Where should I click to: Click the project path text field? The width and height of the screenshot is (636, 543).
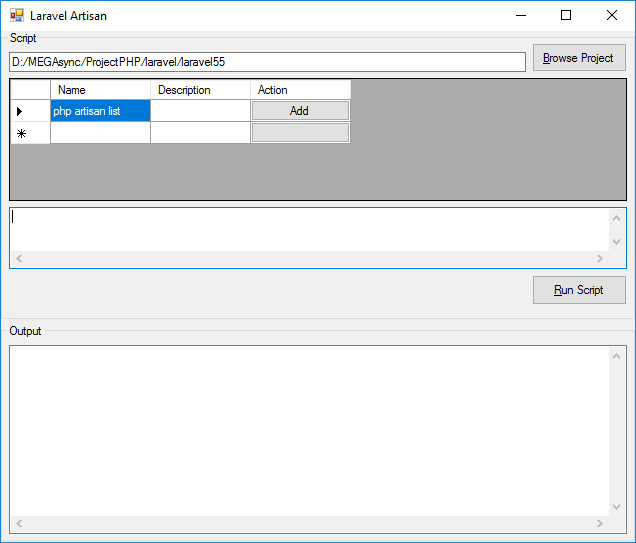(267, 62)
